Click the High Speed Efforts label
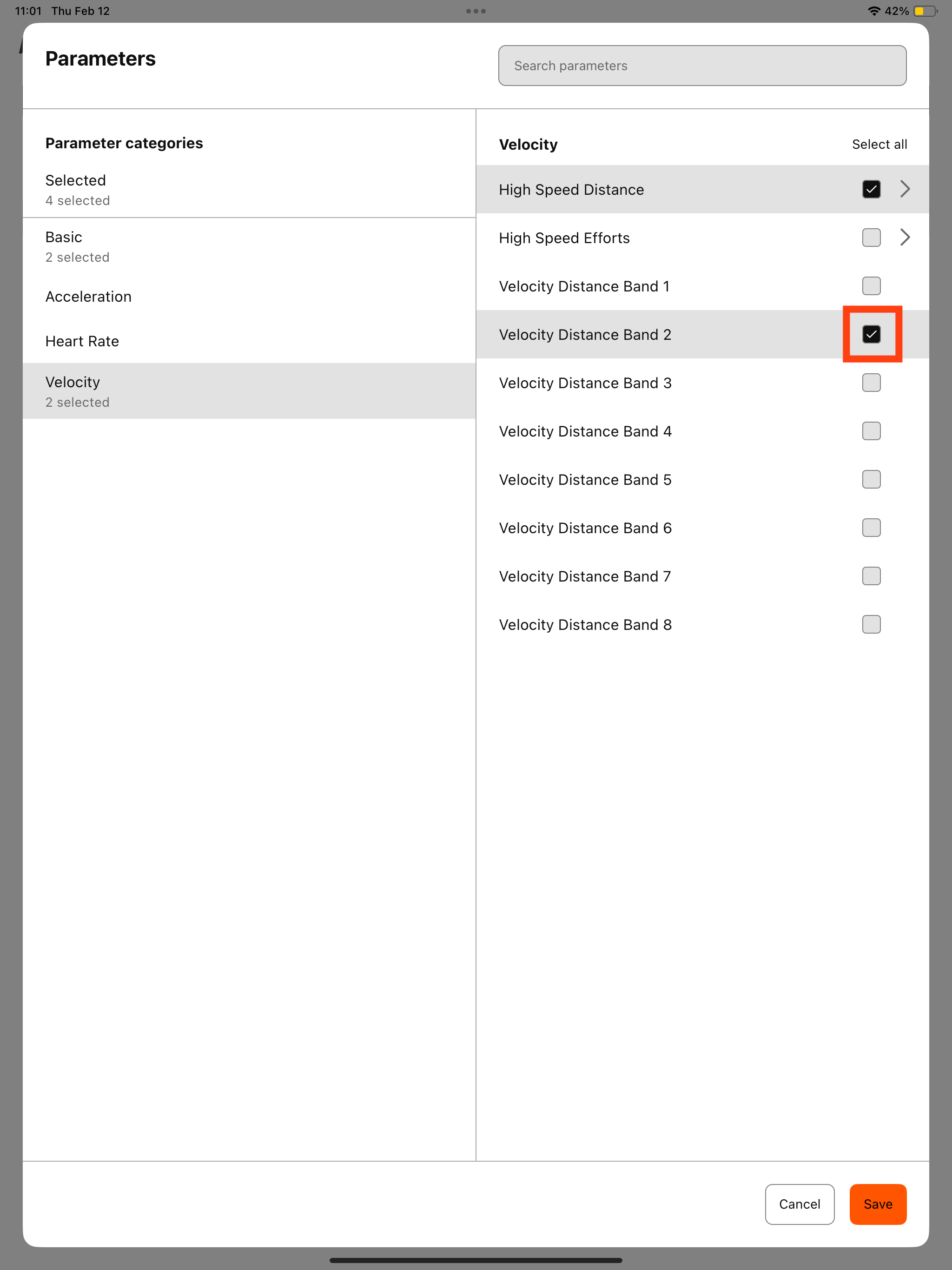952x1270 pixels. 564,238
